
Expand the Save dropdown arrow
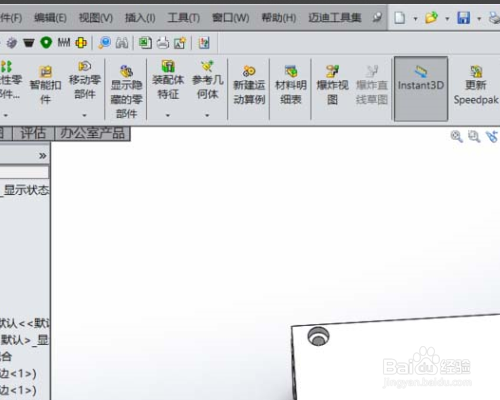[x=479, y=19]
